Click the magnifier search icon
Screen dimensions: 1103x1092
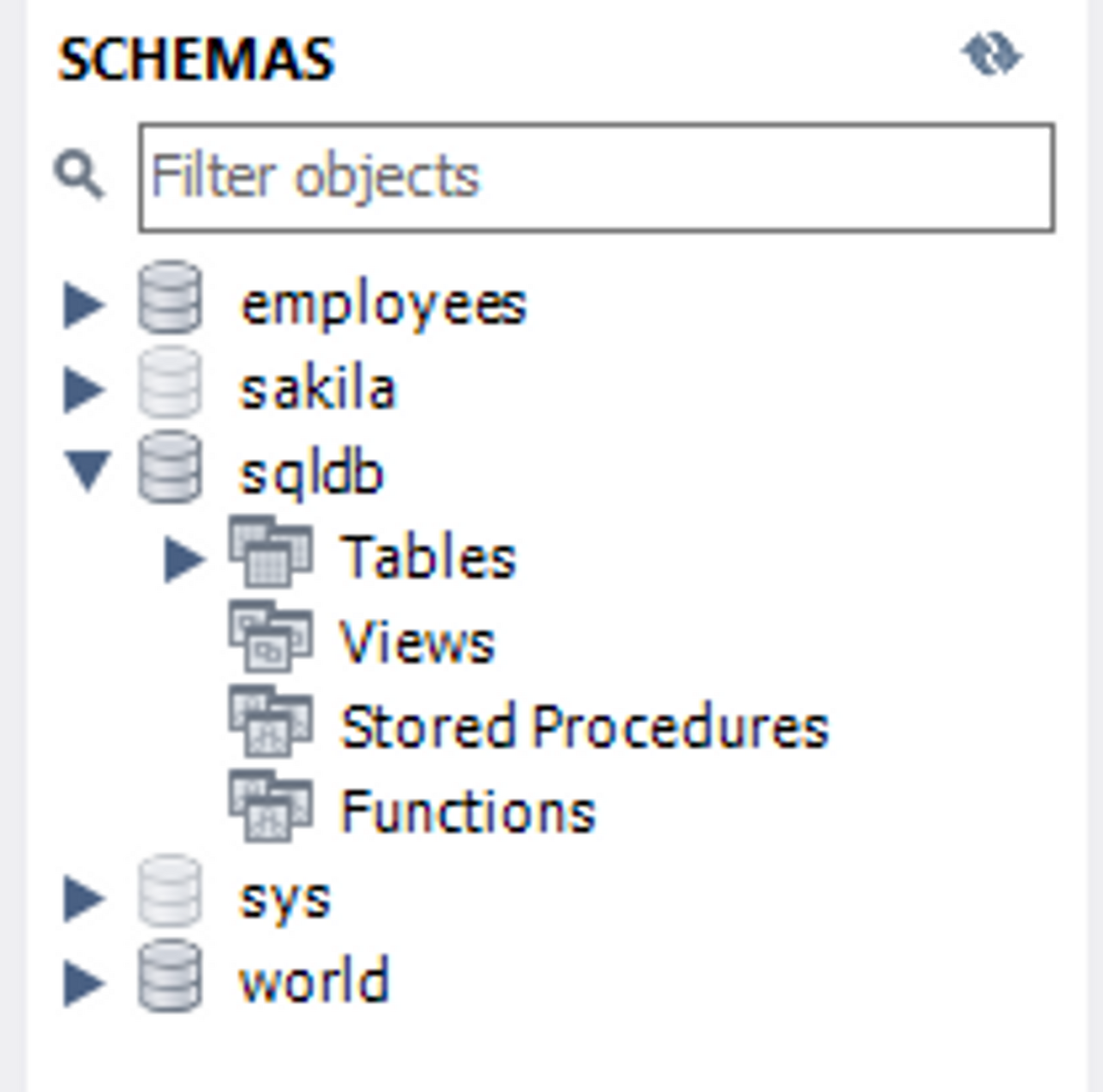point(78,175)
